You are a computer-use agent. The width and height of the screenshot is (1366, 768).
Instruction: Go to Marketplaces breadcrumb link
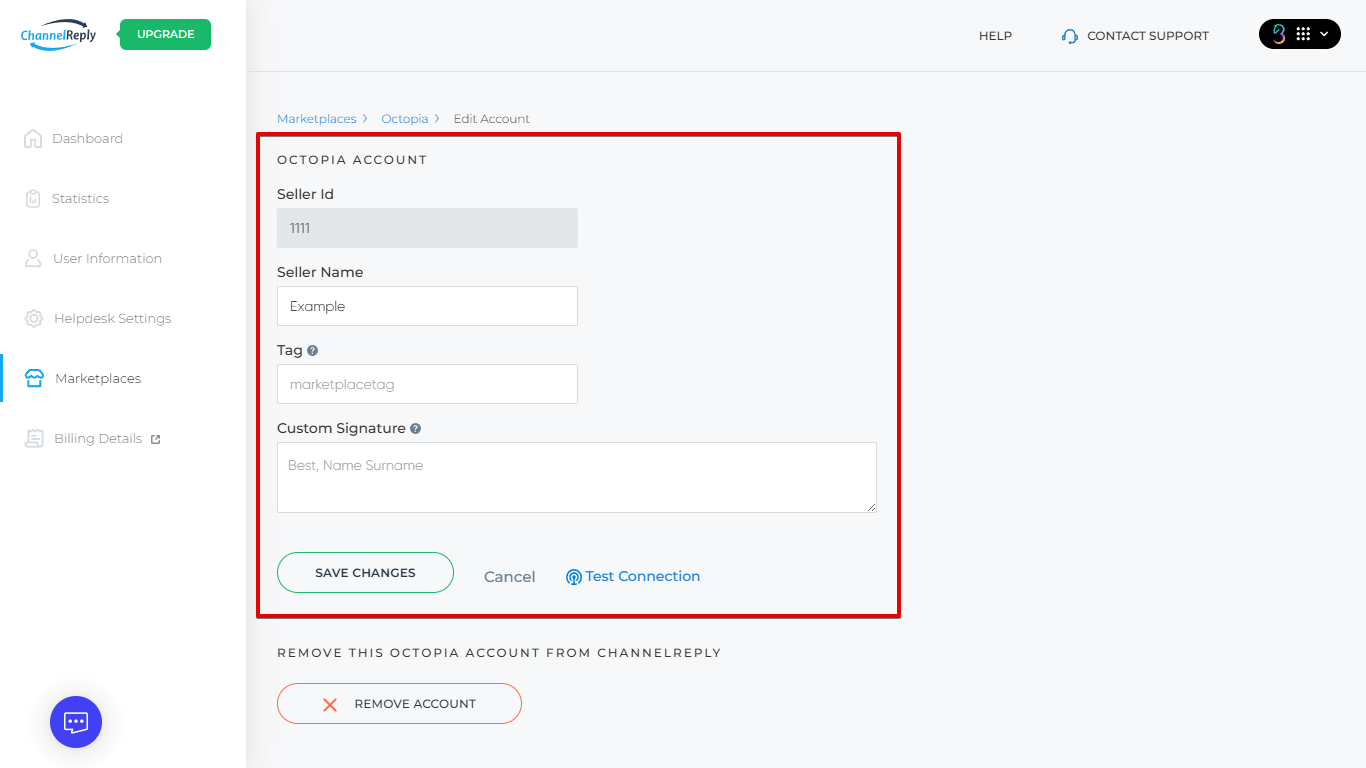click(x=316, y=118)
